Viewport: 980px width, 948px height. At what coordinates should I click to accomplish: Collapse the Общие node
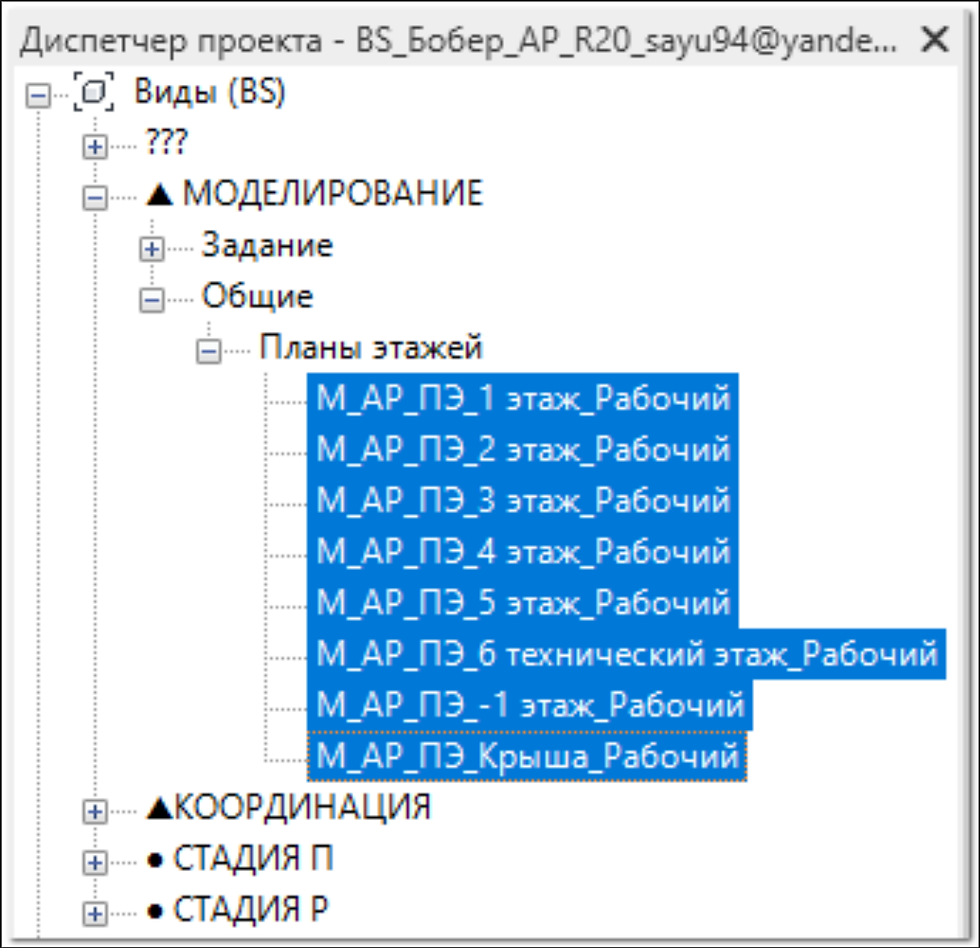152,301
